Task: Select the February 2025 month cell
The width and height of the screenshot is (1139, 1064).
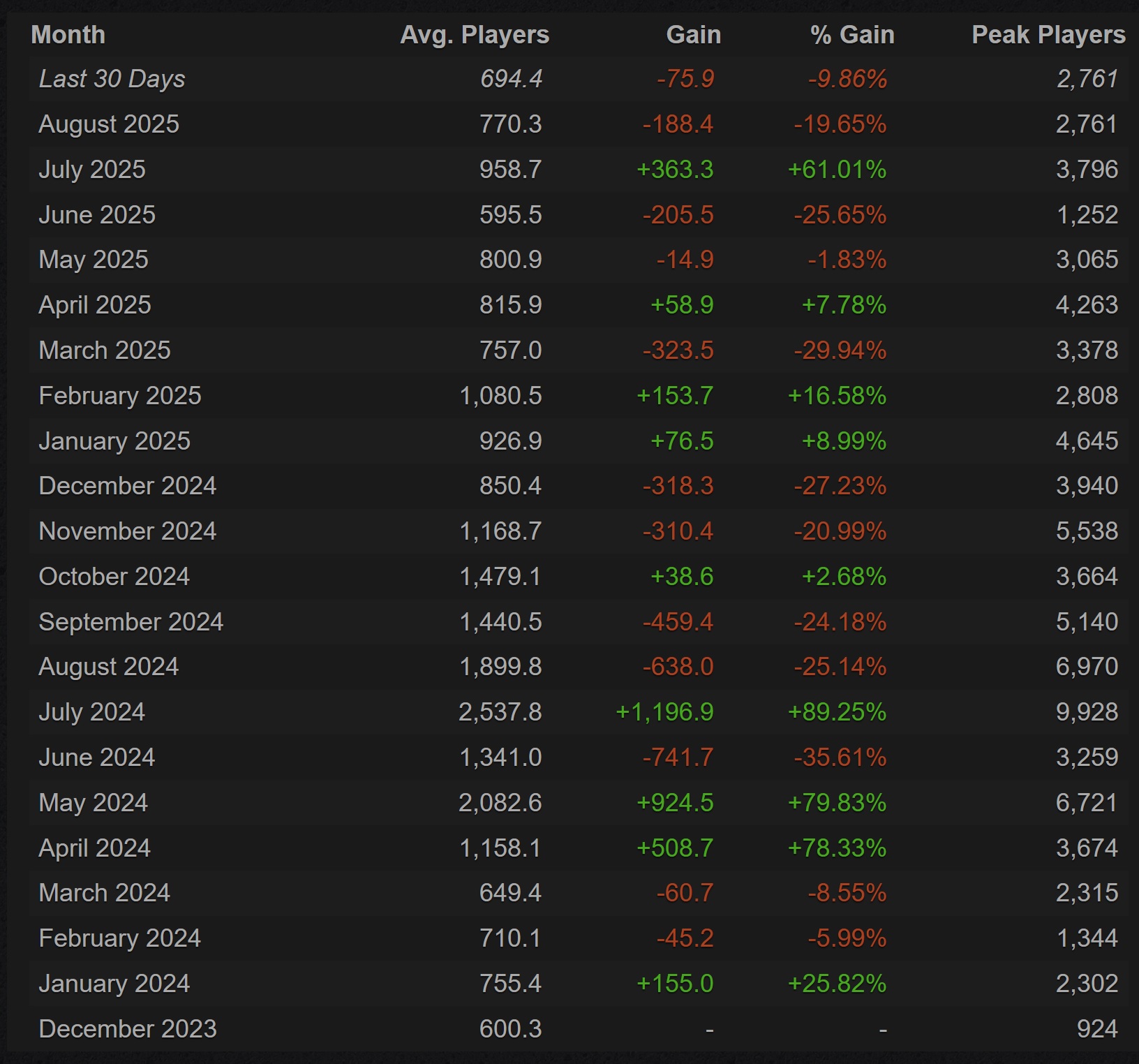Action: [120, 396]
